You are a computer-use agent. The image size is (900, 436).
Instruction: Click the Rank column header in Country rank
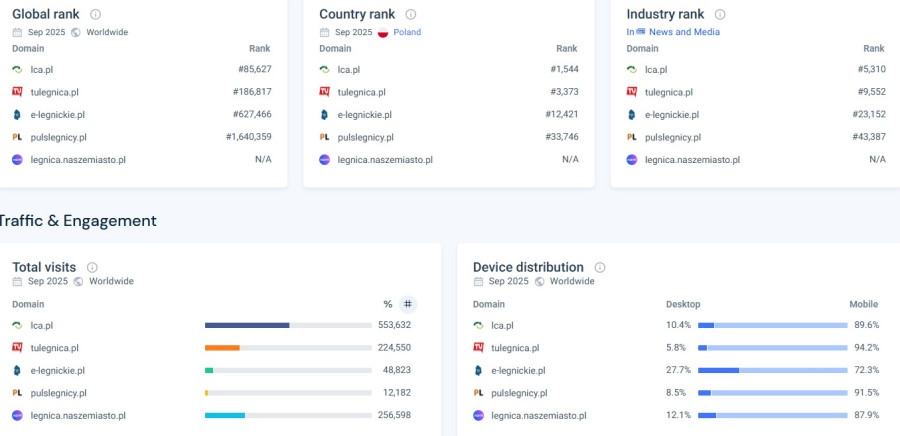566,48
